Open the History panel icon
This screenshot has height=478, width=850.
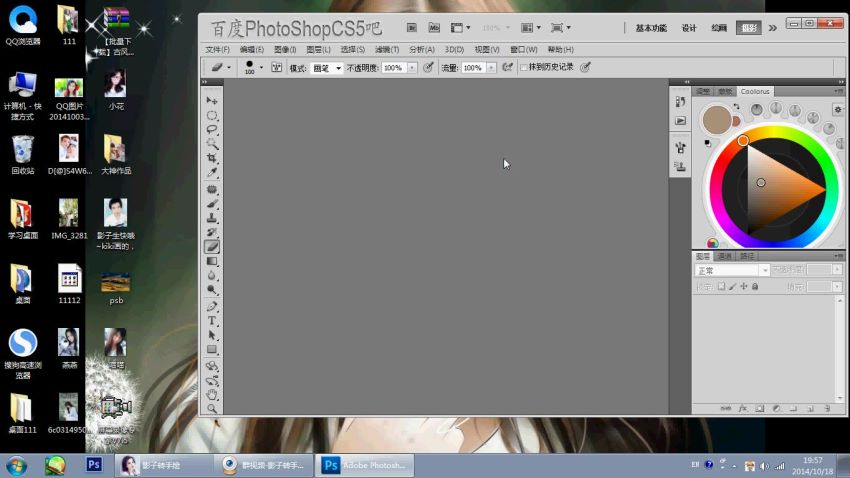click(x=680, y=101)
